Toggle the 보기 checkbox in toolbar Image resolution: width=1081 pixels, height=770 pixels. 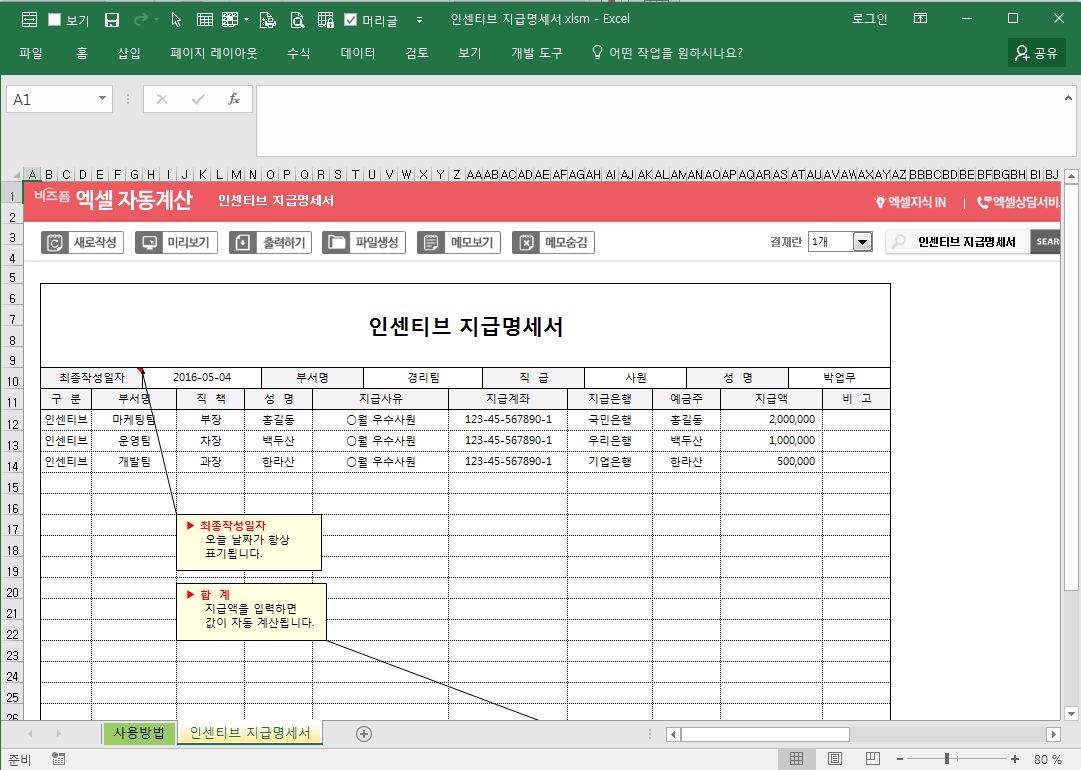pos(54,20)
